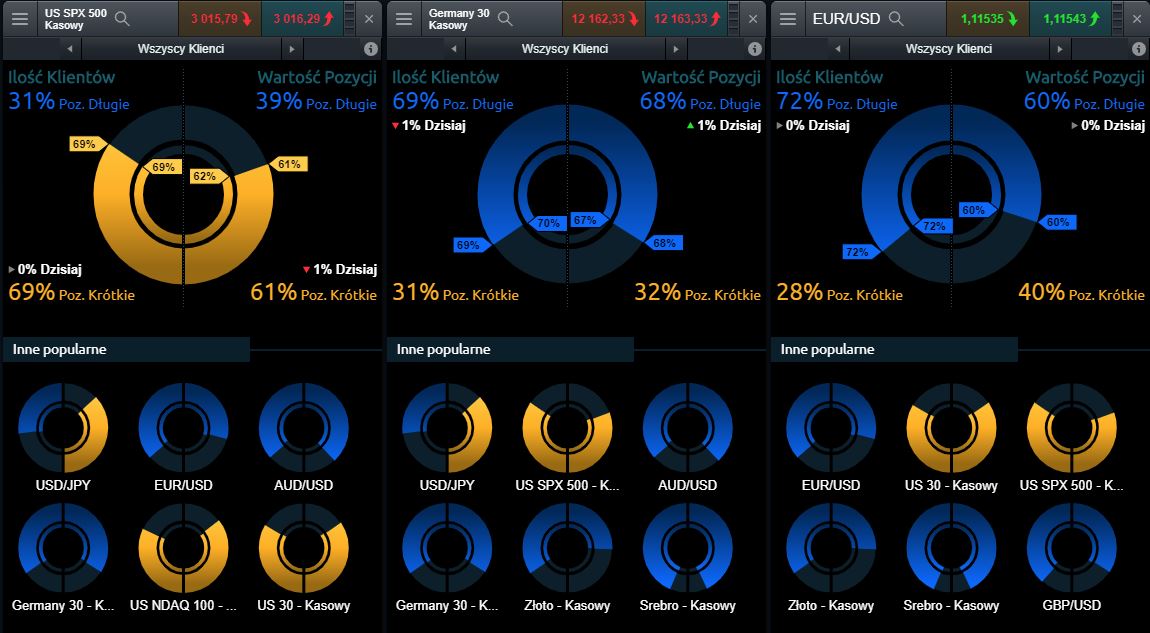Go to next client group in EUR/USD panel
This screenshot has height=633, width=1150.
pos(1059,48)
